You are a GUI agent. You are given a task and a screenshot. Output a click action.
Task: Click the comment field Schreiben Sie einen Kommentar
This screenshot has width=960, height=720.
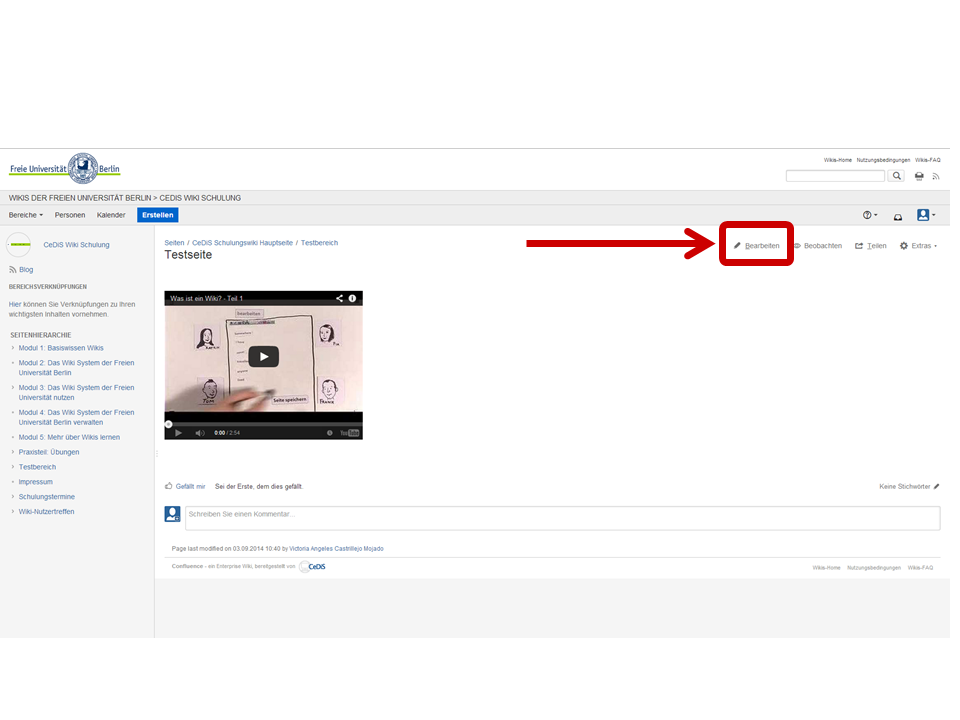click(563, 518)
